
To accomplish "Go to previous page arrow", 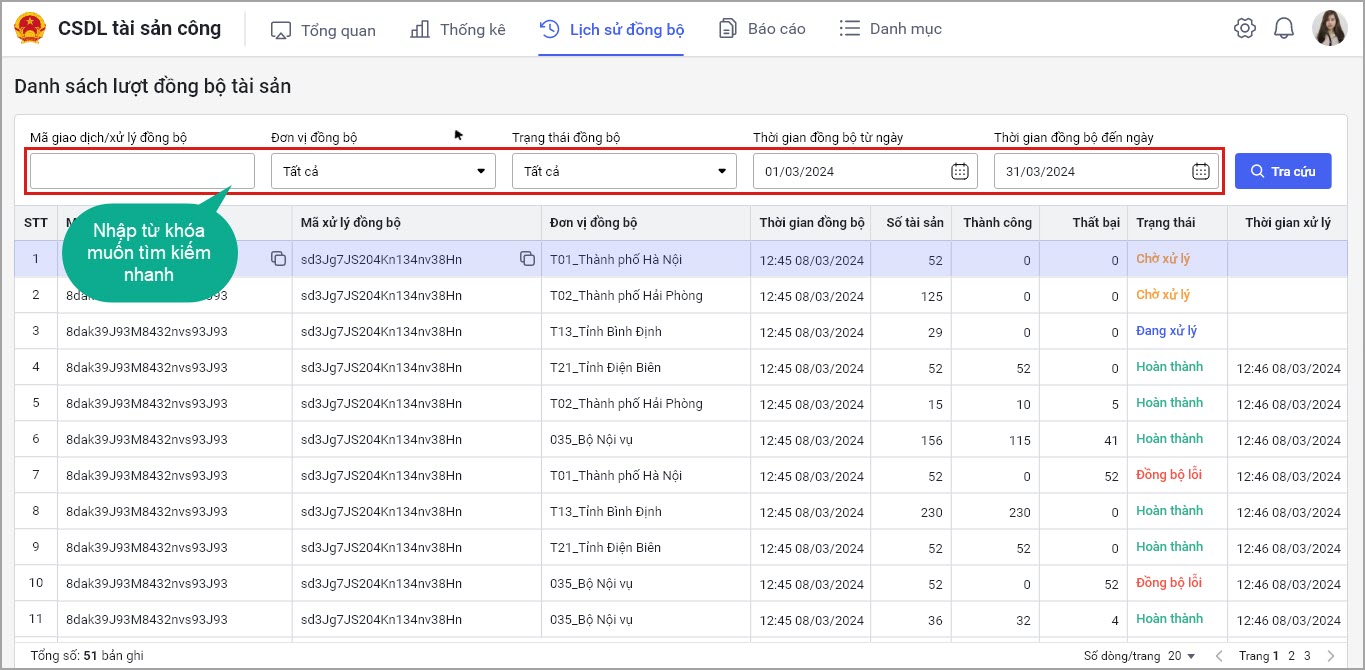I will tap(1219, 656).
